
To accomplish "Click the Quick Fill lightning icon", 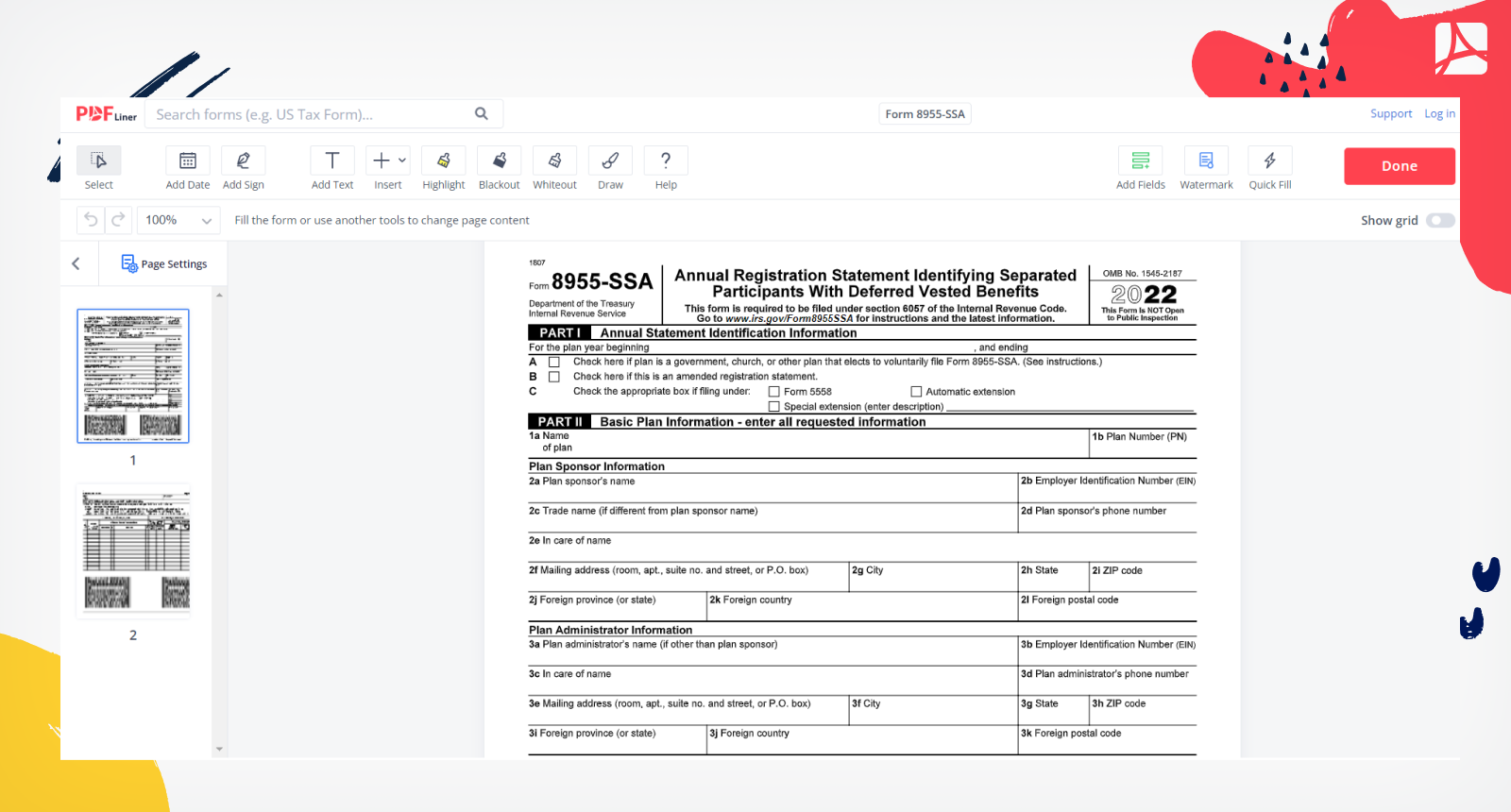I will point(1269,161).
